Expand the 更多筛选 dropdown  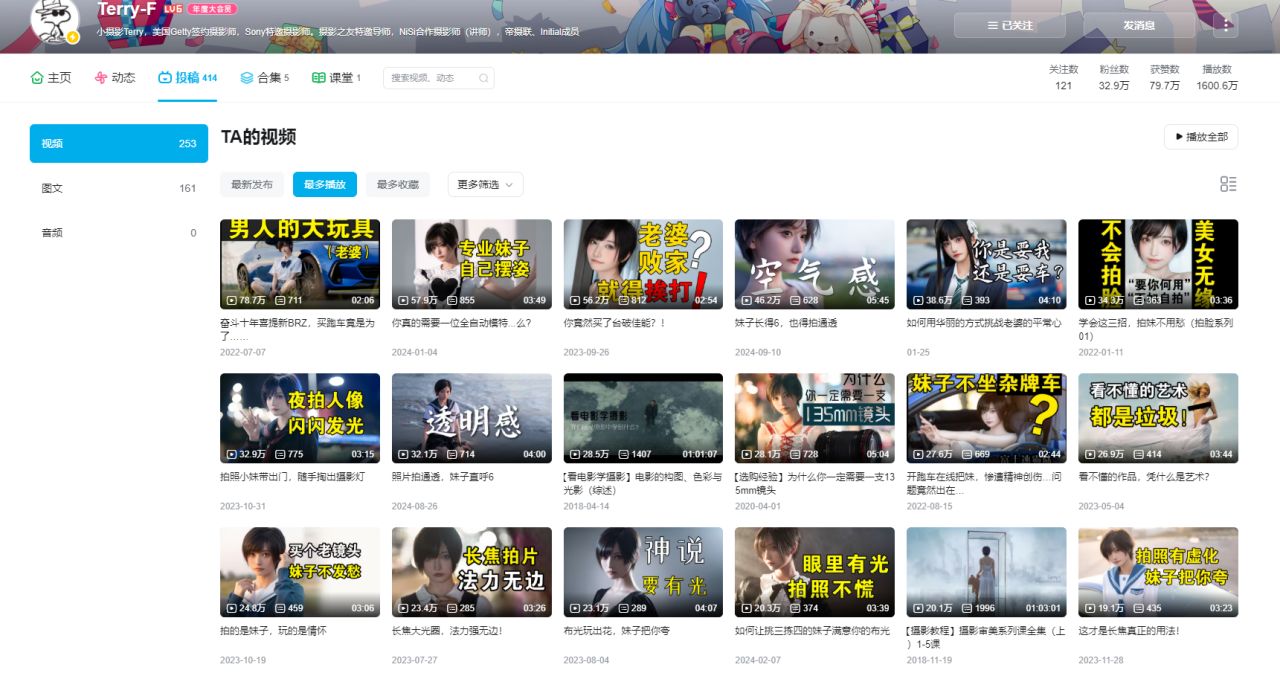pos(485,185)
